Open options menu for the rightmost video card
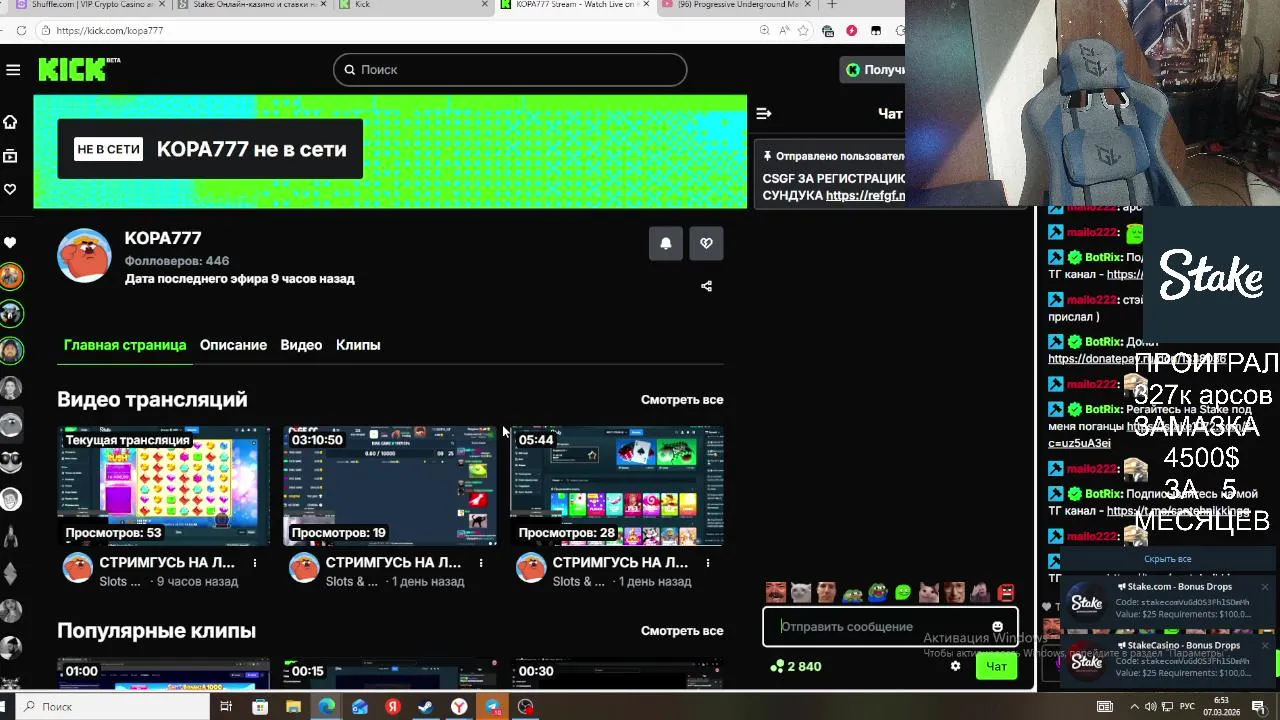The height and width of the screenshot is (720, 1280). coord(708,563)
